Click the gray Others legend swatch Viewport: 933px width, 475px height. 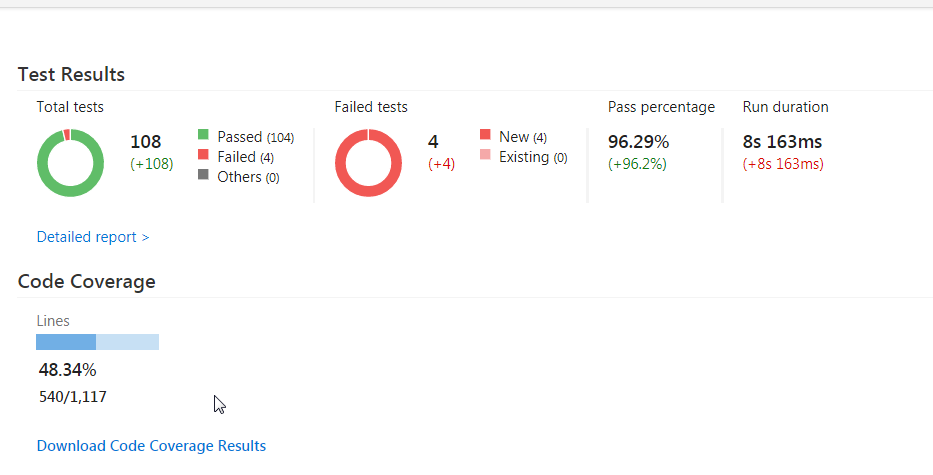click(x=203, y=176)
